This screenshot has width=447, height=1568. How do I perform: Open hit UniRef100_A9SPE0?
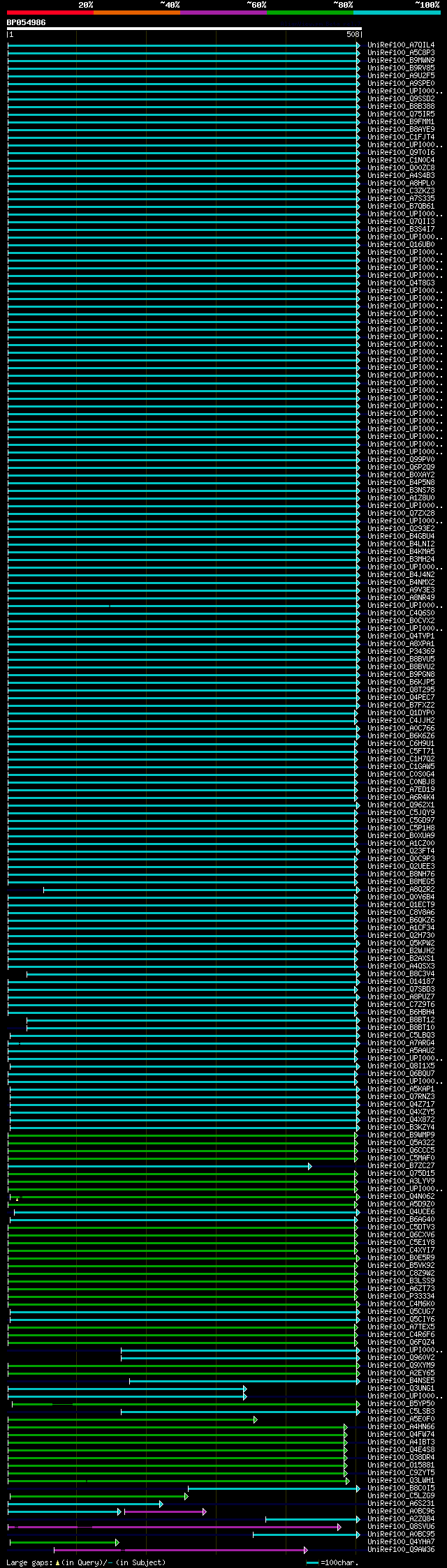(x=401, y=84)
